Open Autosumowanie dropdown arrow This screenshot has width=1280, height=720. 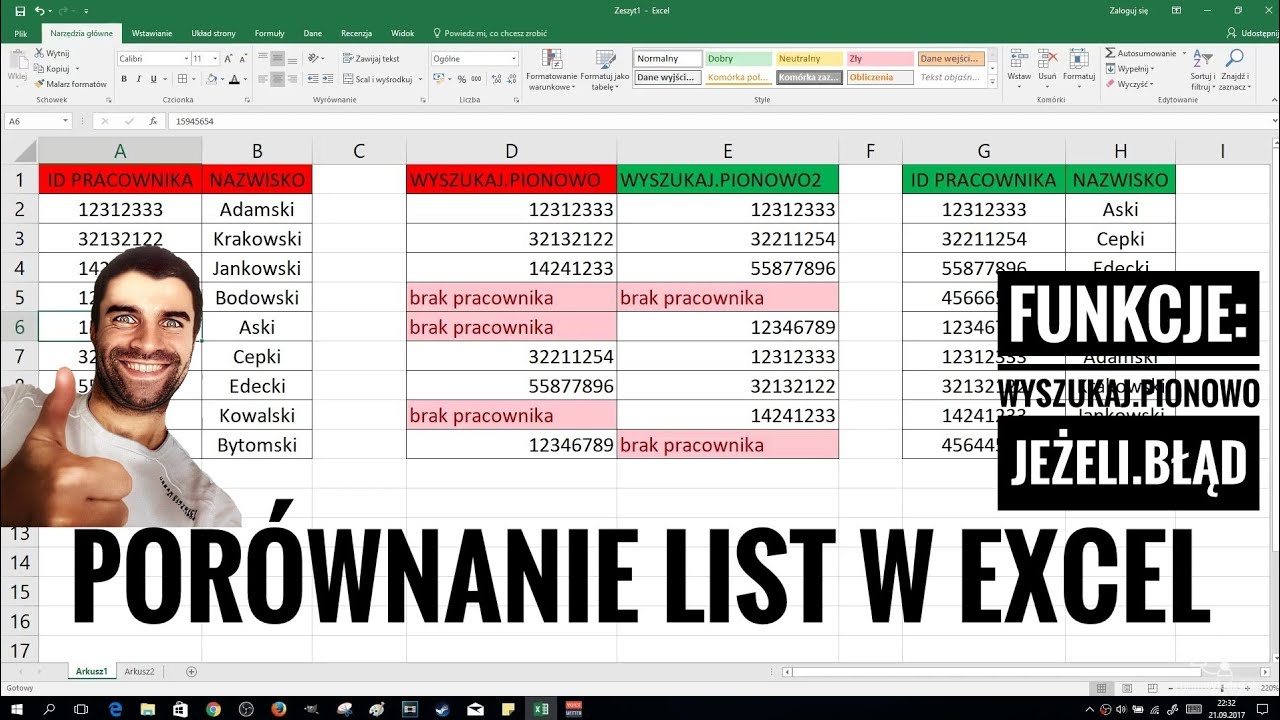(x=1184, y=53)
